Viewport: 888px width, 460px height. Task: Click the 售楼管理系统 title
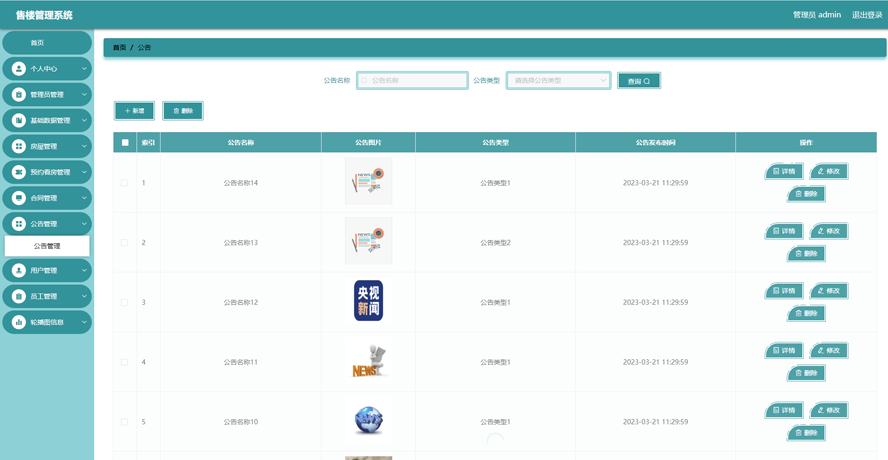point(44,15)
